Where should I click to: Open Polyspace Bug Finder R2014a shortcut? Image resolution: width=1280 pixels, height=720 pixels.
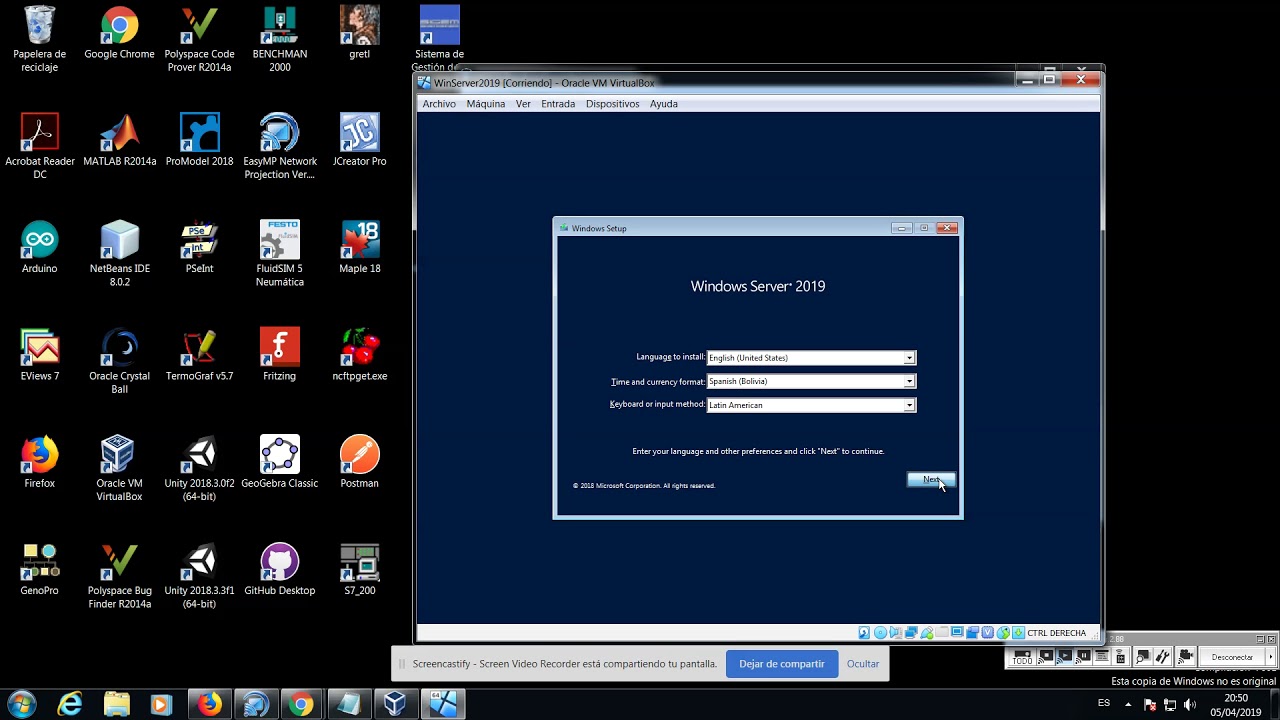[x=119, y=575]
